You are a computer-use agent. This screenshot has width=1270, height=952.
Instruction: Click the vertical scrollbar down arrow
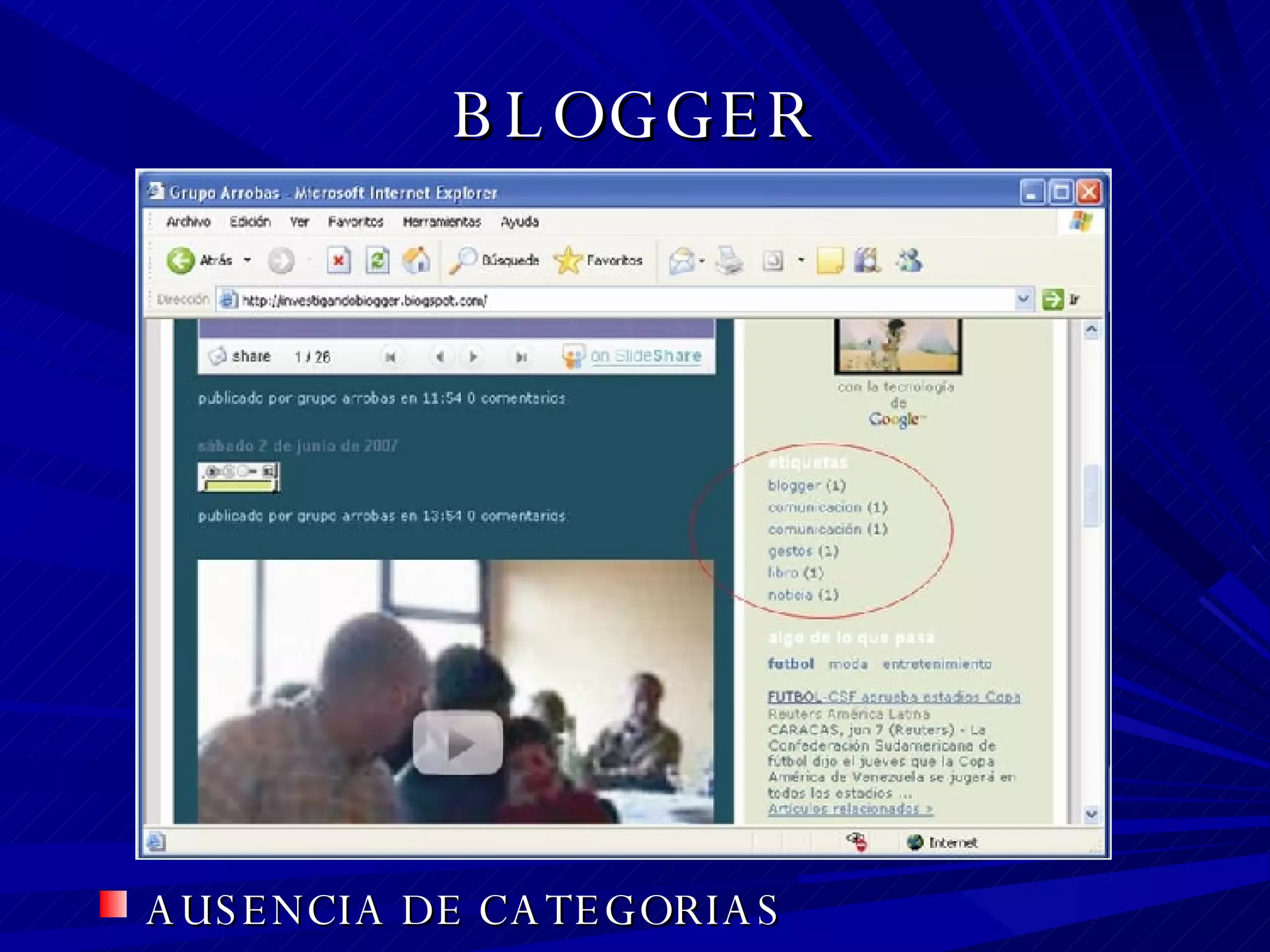[1091, 814]
